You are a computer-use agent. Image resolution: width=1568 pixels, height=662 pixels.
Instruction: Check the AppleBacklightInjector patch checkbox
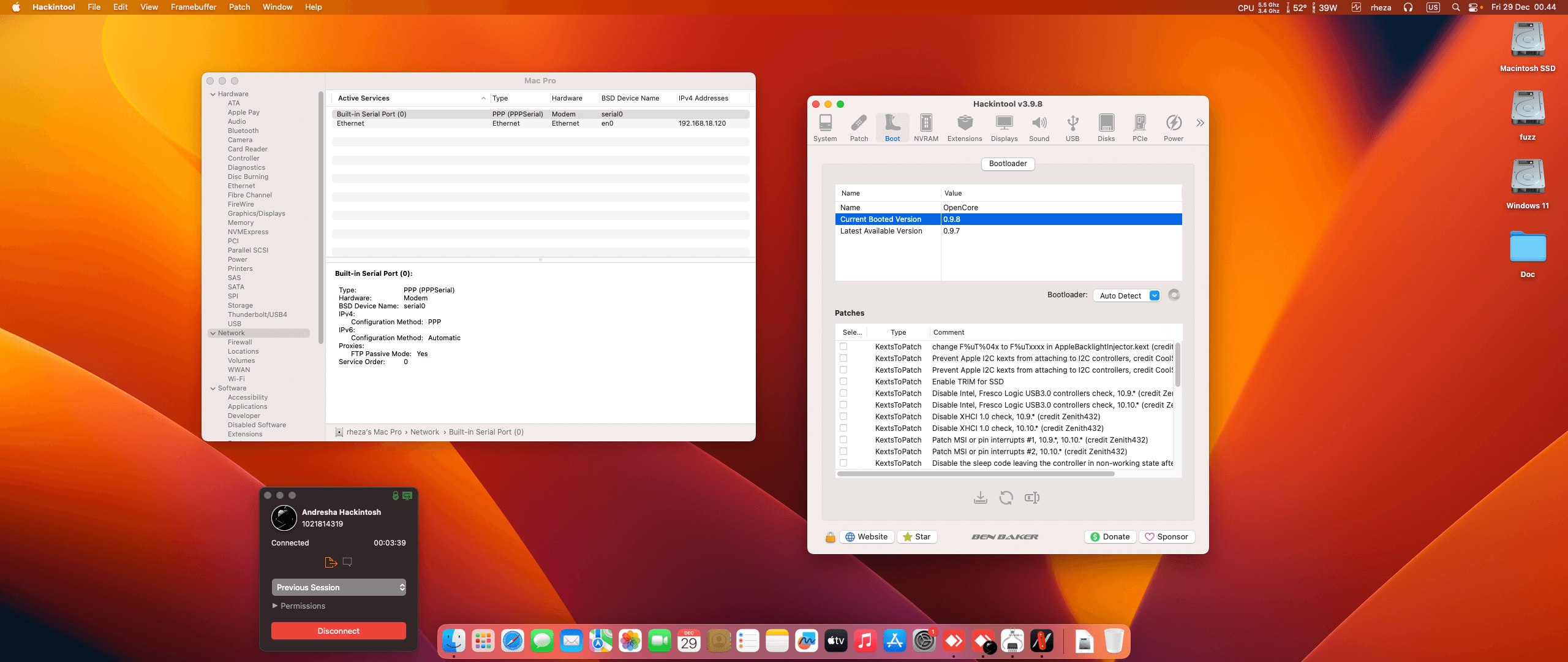pos(843,346)
